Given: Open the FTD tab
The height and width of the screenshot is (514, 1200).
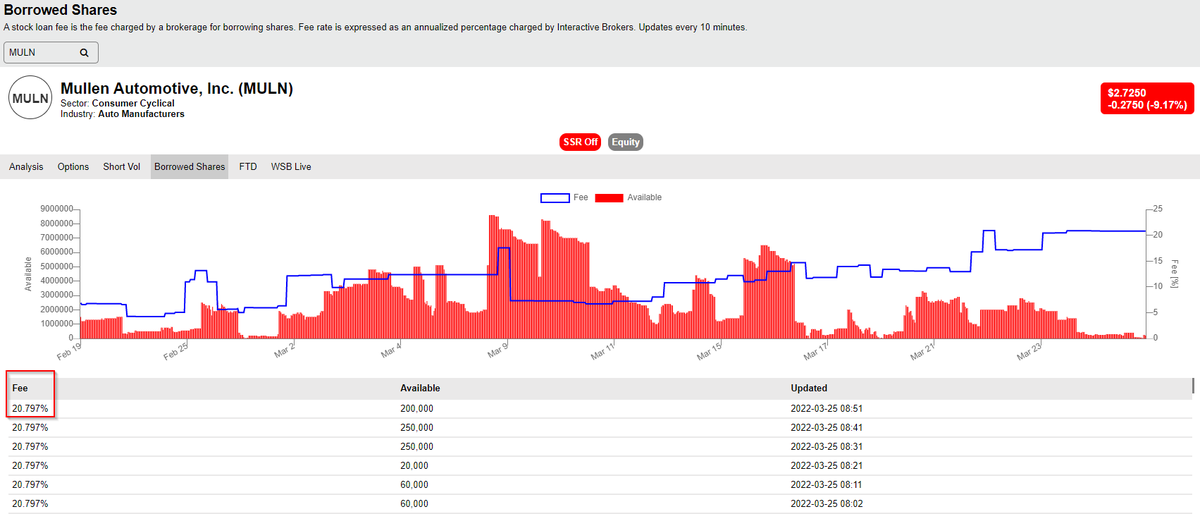Looking at the screenshot, I should (248, 167).
